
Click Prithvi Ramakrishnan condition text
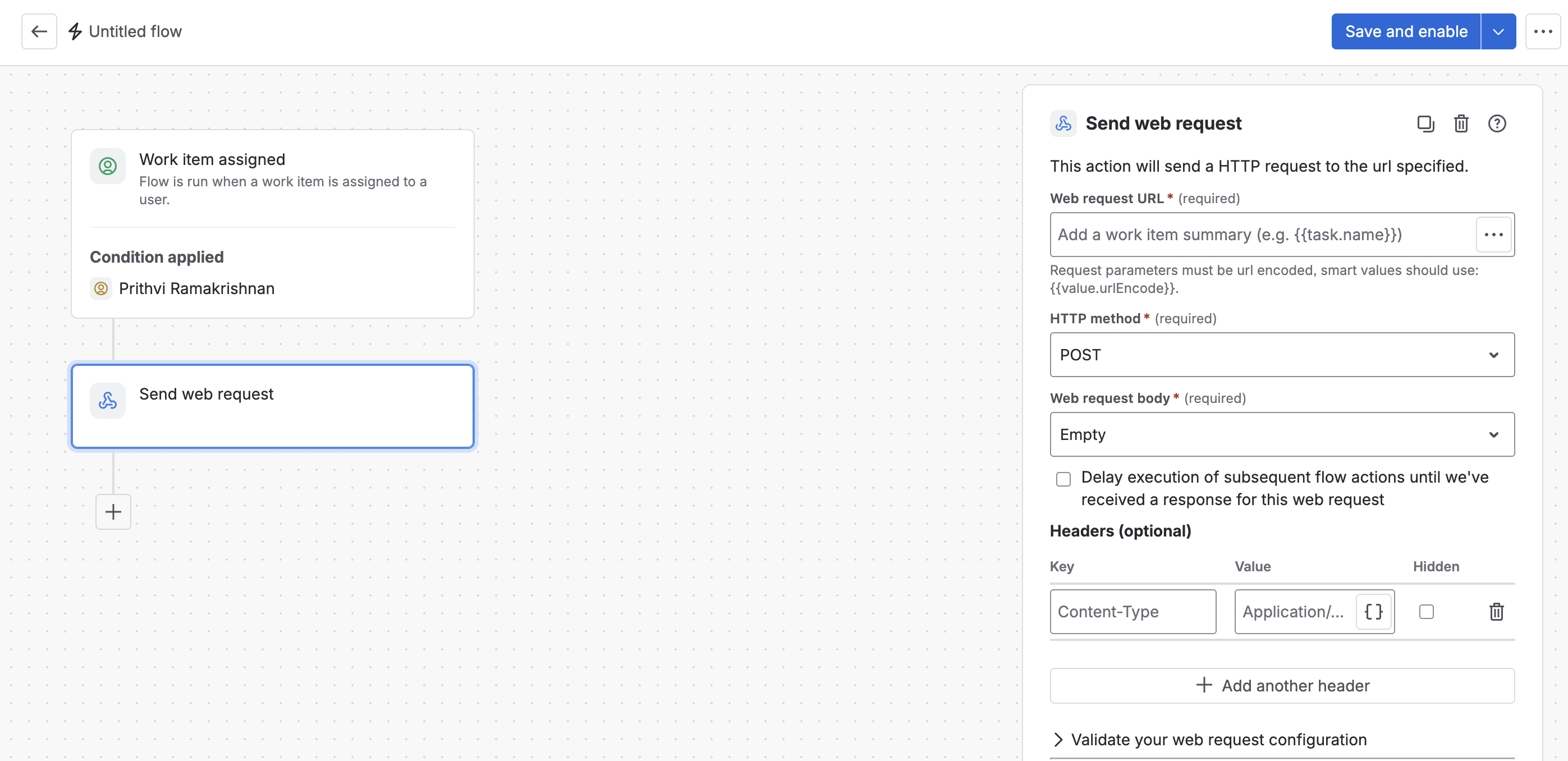tap(196, 288)
